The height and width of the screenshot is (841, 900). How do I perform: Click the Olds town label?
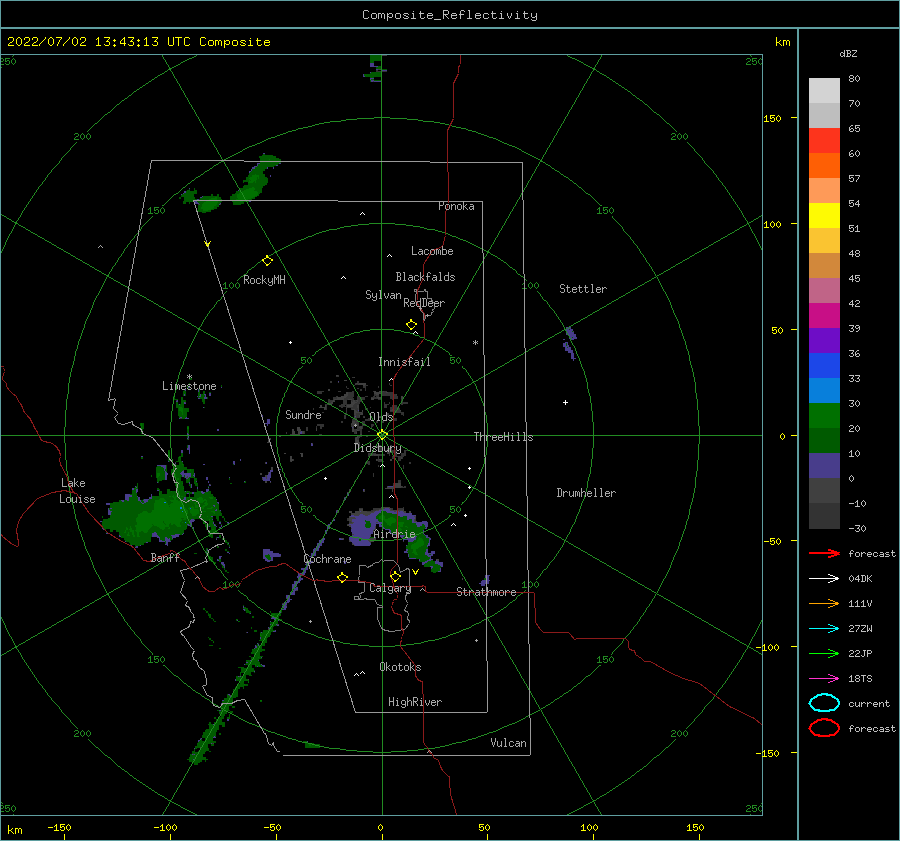tap(381, 417)
